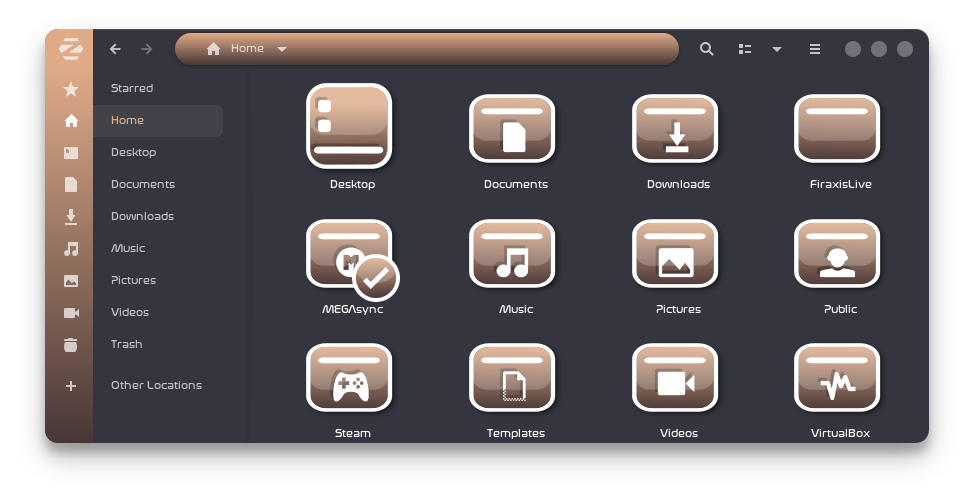Screen dimensions: 974x504
Task: Click the "Public" folder name
Action: 840,309
